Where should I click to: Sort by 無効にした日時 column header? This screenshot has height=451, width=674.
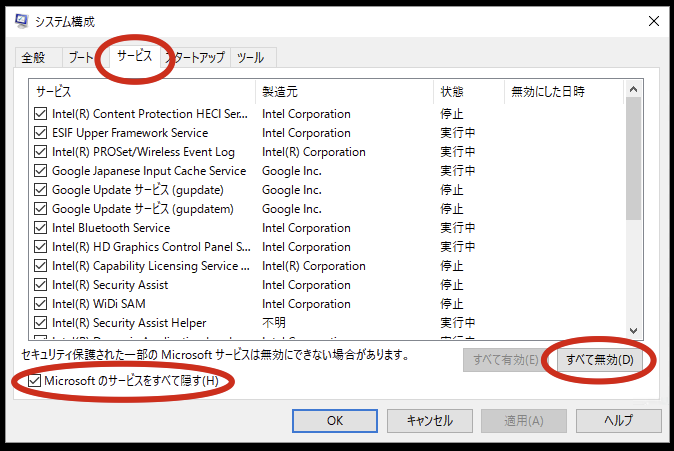click(x=564, y=92)
